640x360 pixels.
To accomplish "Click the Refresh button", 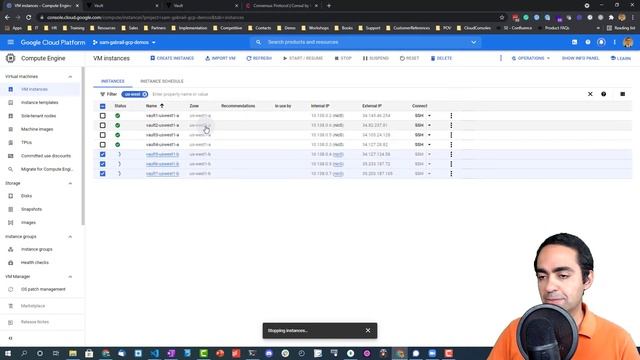I will tap(259, 58).
